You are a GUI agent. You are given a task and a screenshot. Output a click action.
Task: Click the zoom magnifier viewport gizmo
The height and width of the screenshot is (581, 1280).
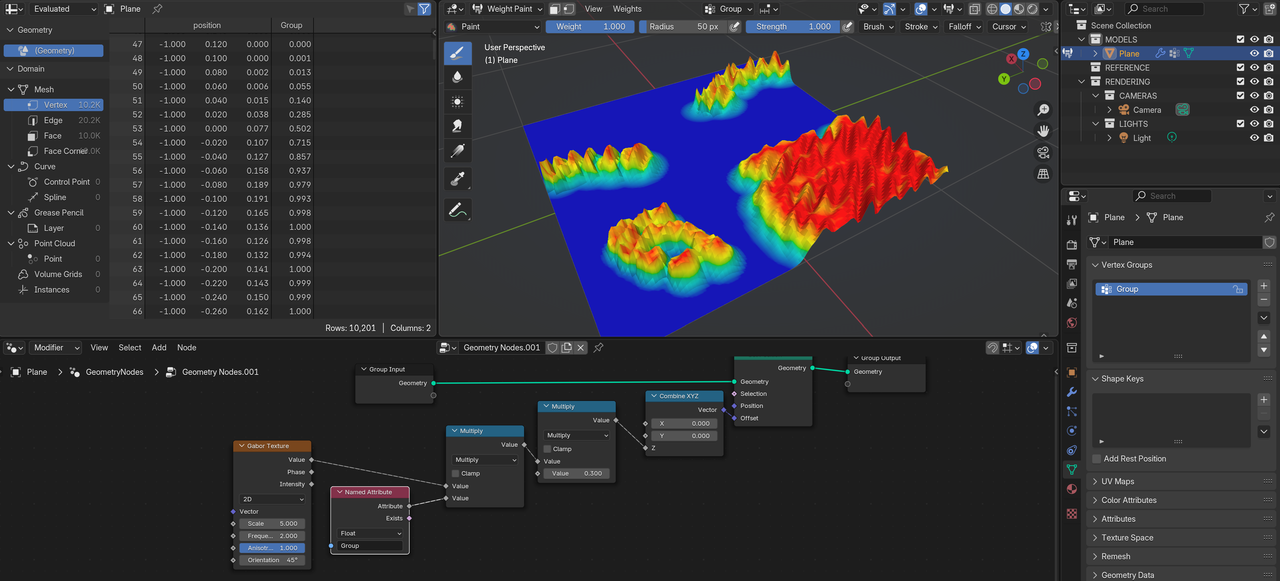point(1043,110)
